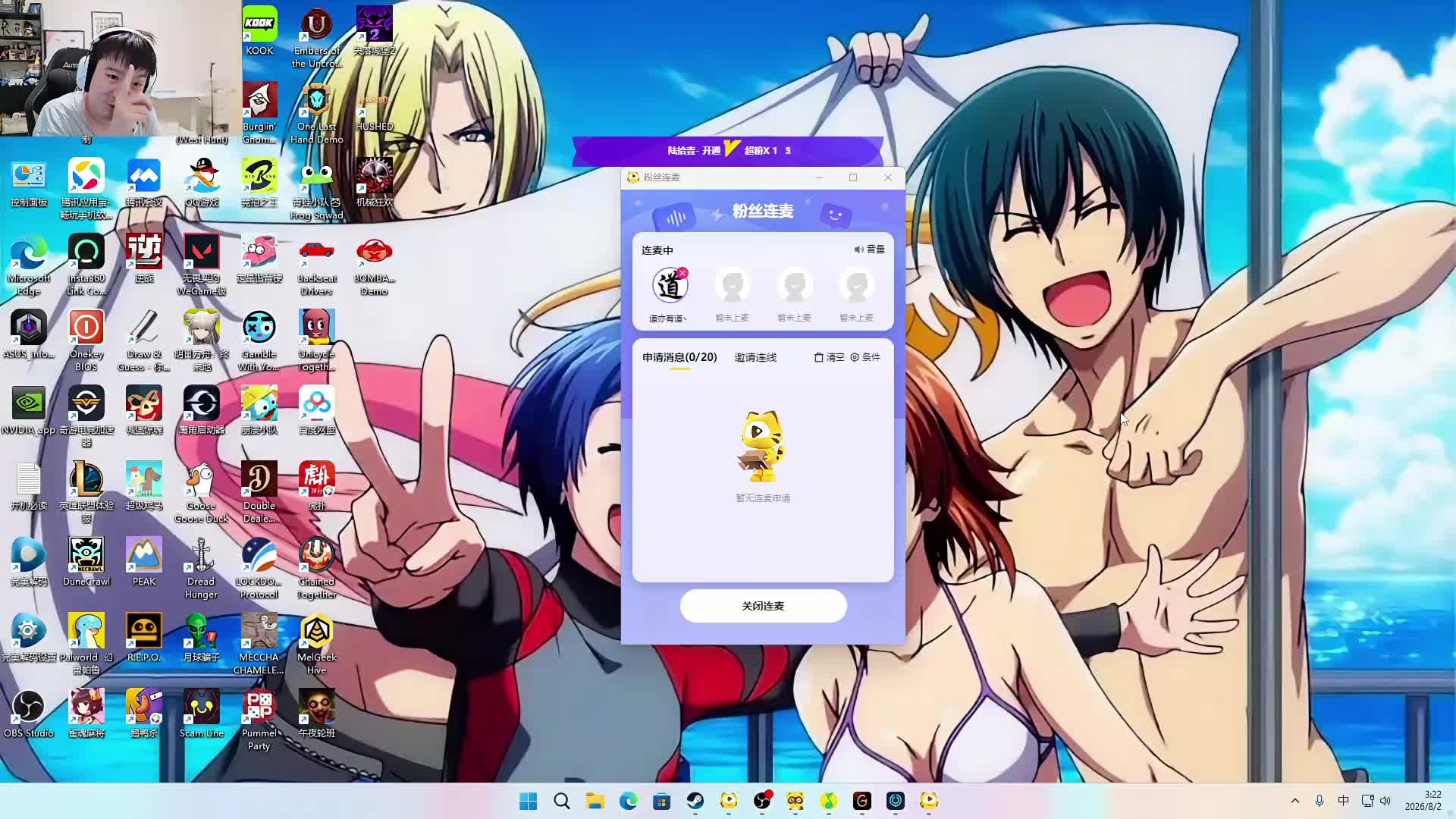
Task: Open taskbar Search
Action: (x=561, y=801)
